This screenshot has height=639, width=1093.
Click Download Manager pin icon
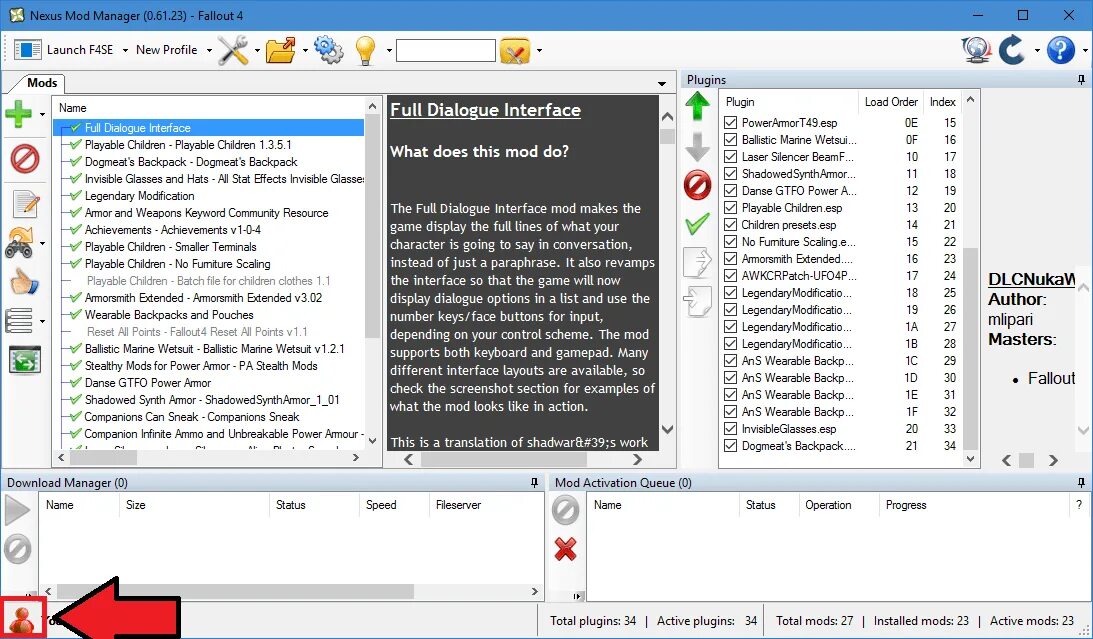tap(535, 482)
